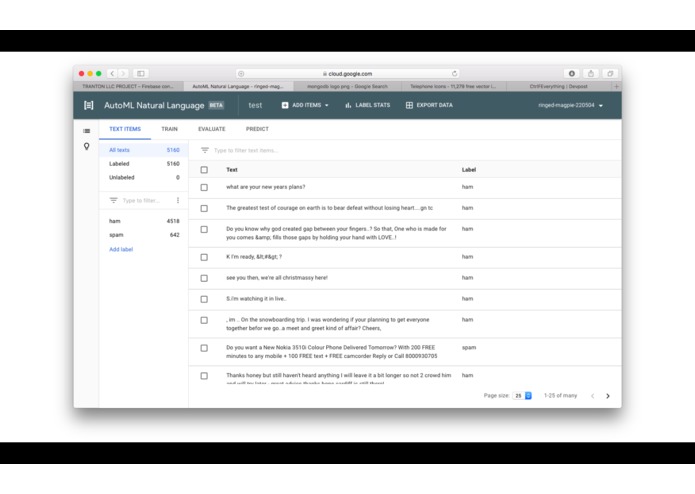Click the green macOS fullscreen button
Viewport: 695px width, 494px height.
(99, 74)
